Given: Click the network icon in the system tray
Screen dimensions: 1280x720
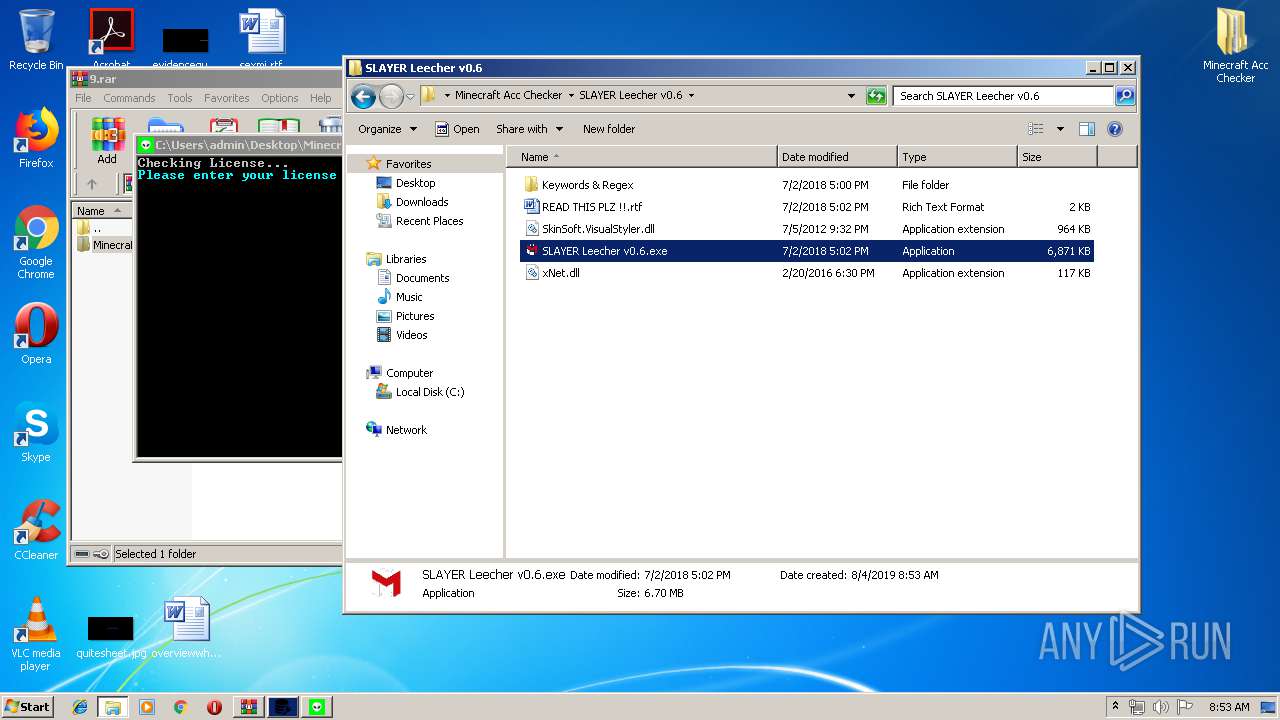Looking at the screenshot, I should coord(1137,707).
